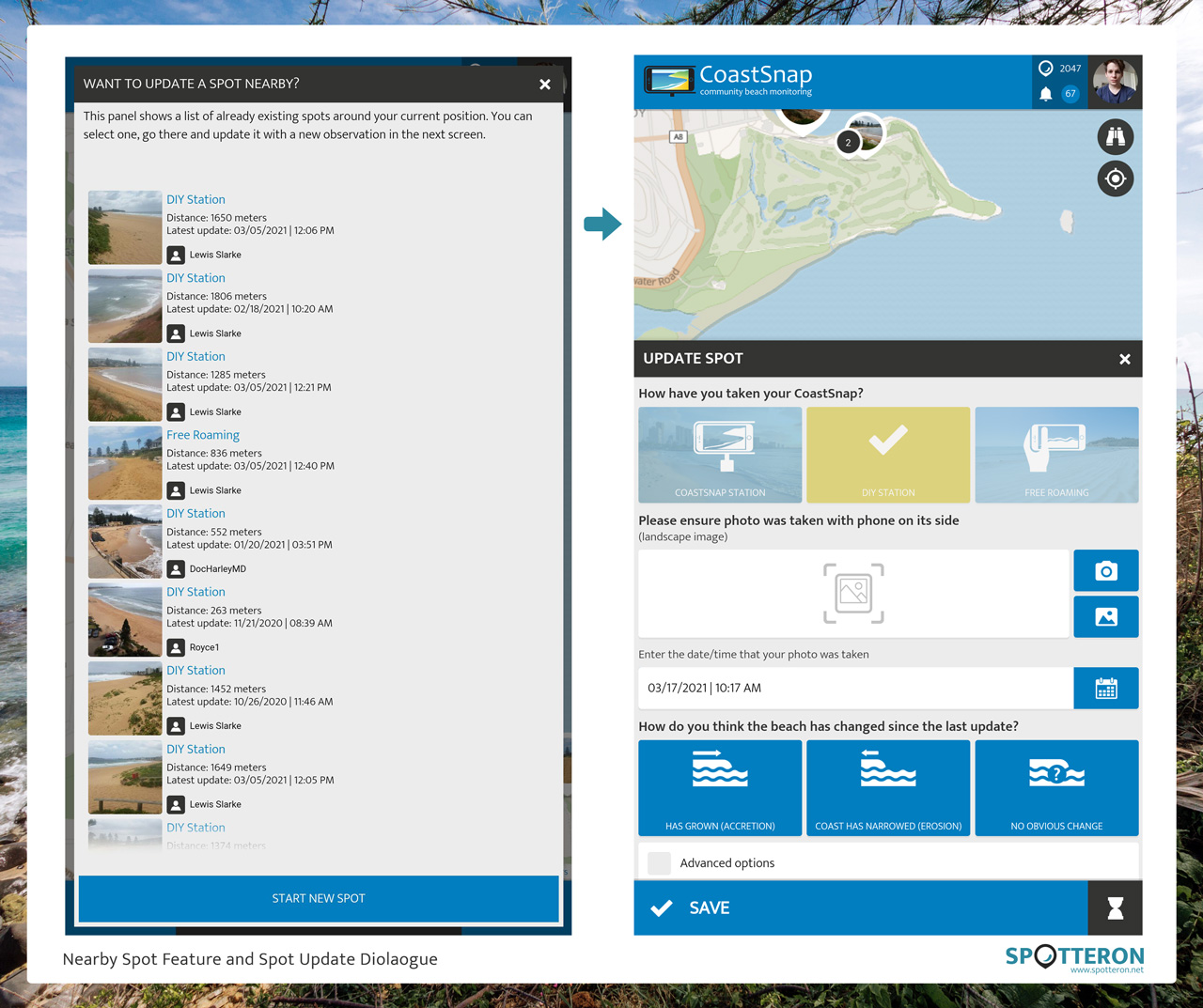Open the Free Roaming spot link

(x=203, y=435)
